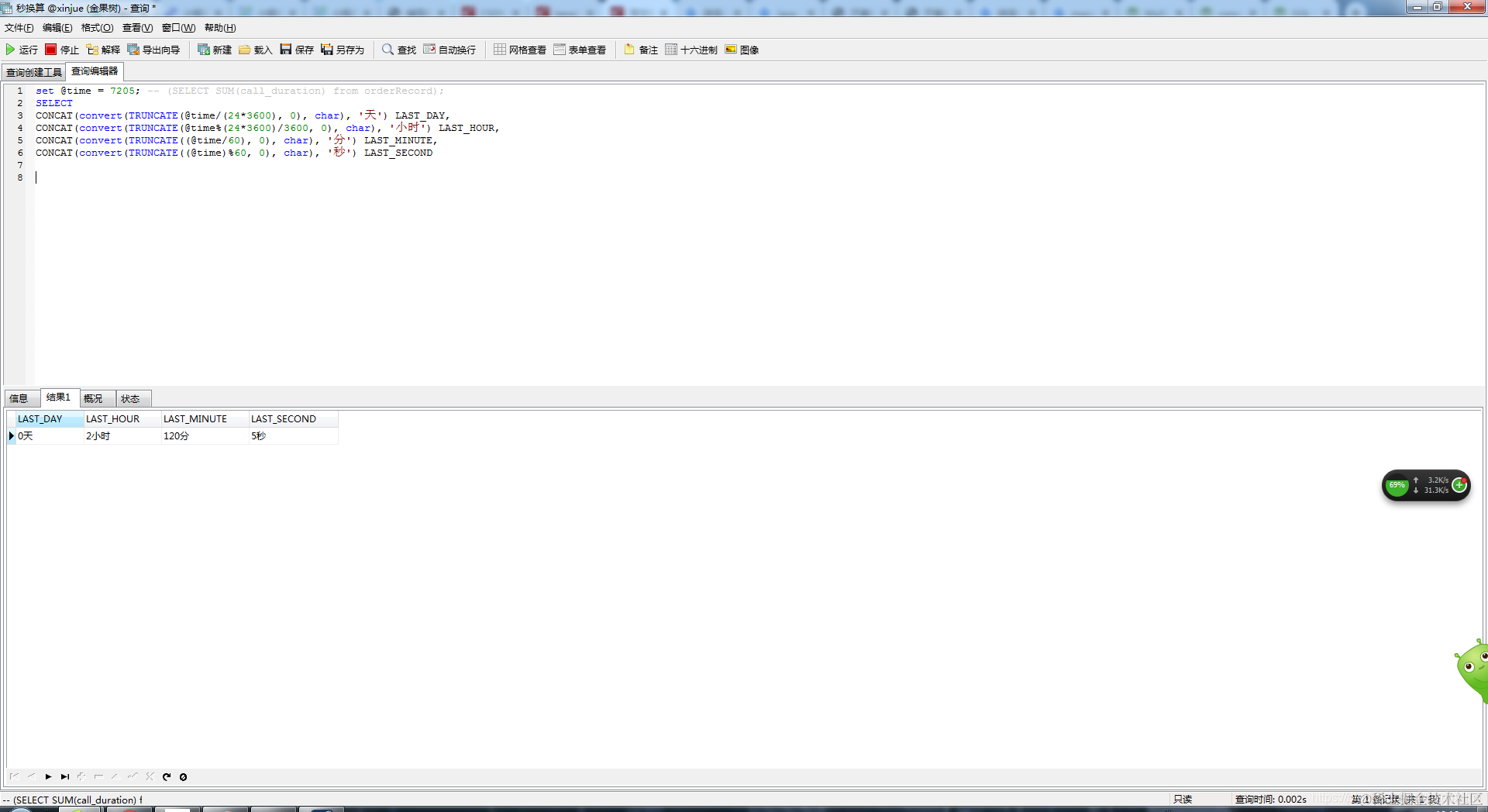
Task: Select the 结果1 result tab
Action: [x=59, y=397]
